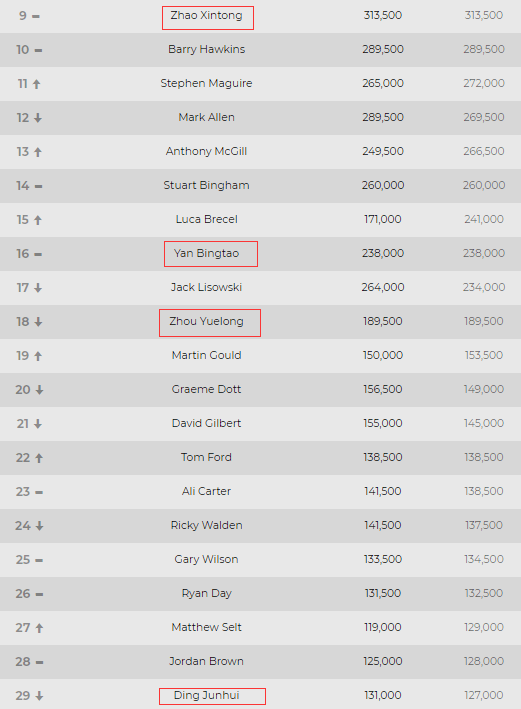Select the Yan Bingtao name
This screenshot has height=709, width=521.
[x=206, y=253]
